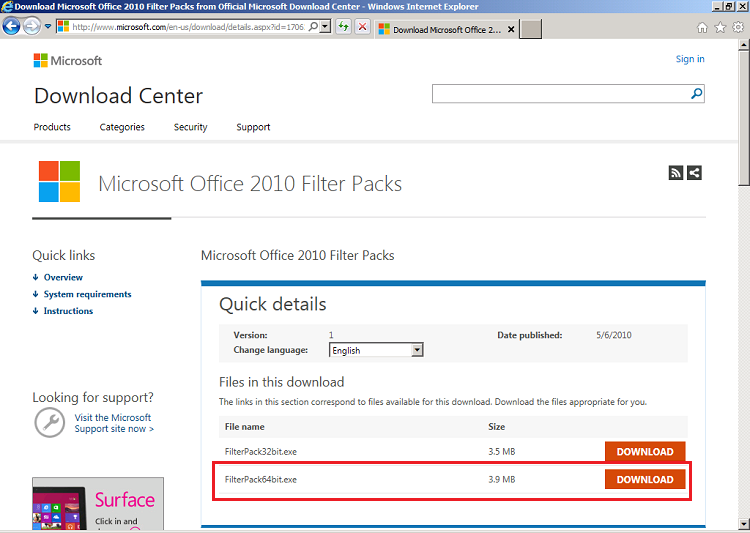Open the Products menu
The height and width of the screenshot is (533, 750).
52,127
